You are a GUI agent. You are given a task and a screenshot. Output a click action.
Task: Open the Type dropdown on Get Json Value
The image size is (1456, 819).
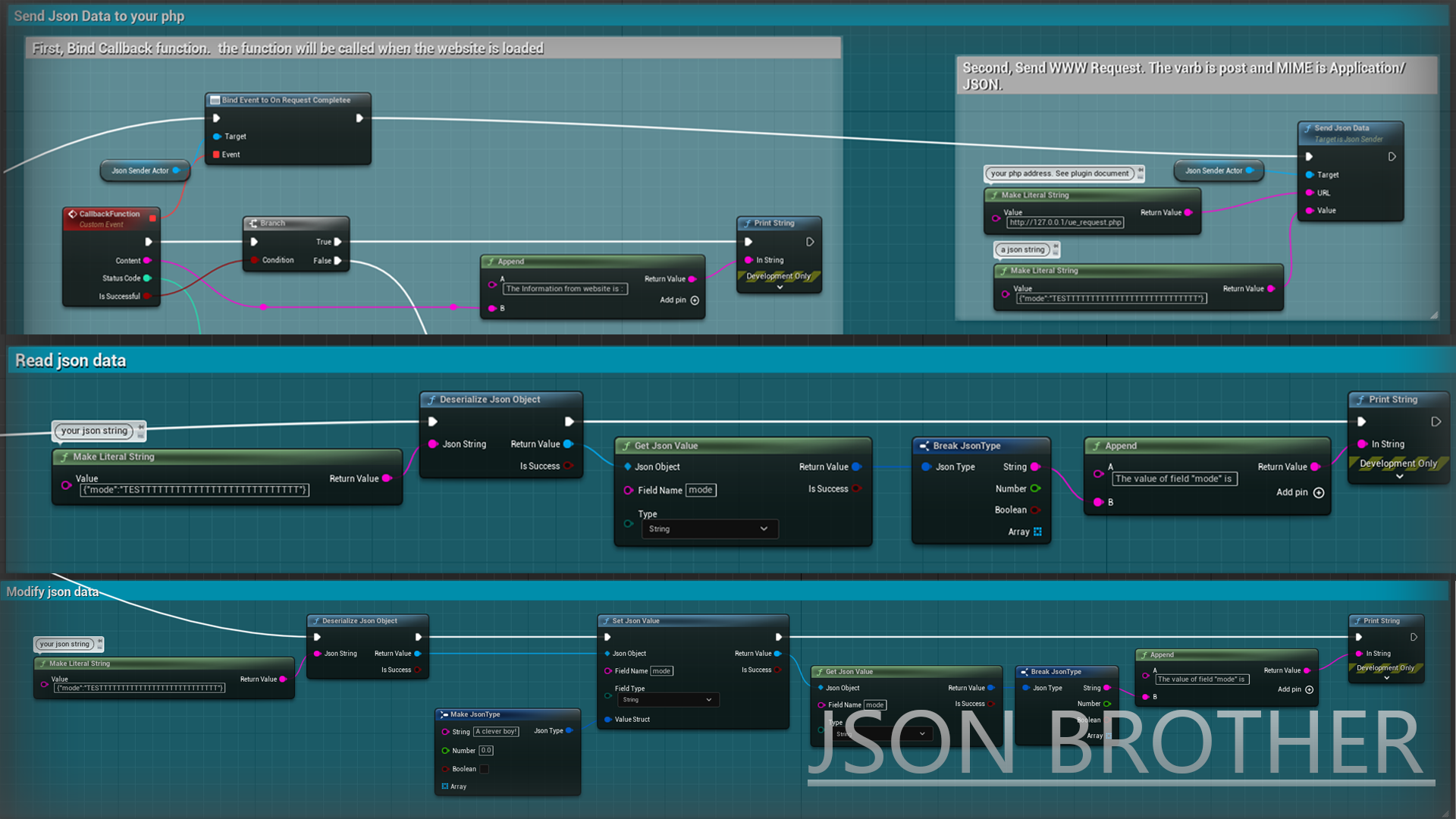pos(709,529)
